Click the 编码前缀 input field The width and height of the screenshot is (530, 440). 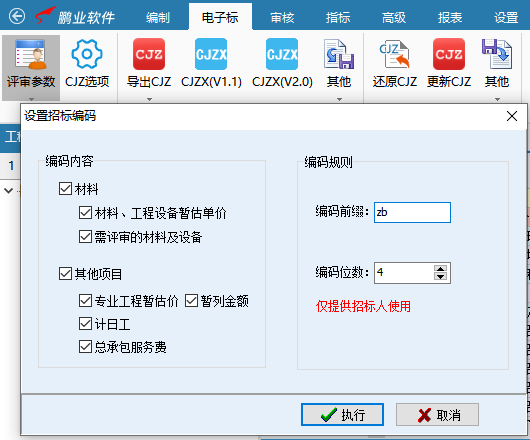point(412,212)
